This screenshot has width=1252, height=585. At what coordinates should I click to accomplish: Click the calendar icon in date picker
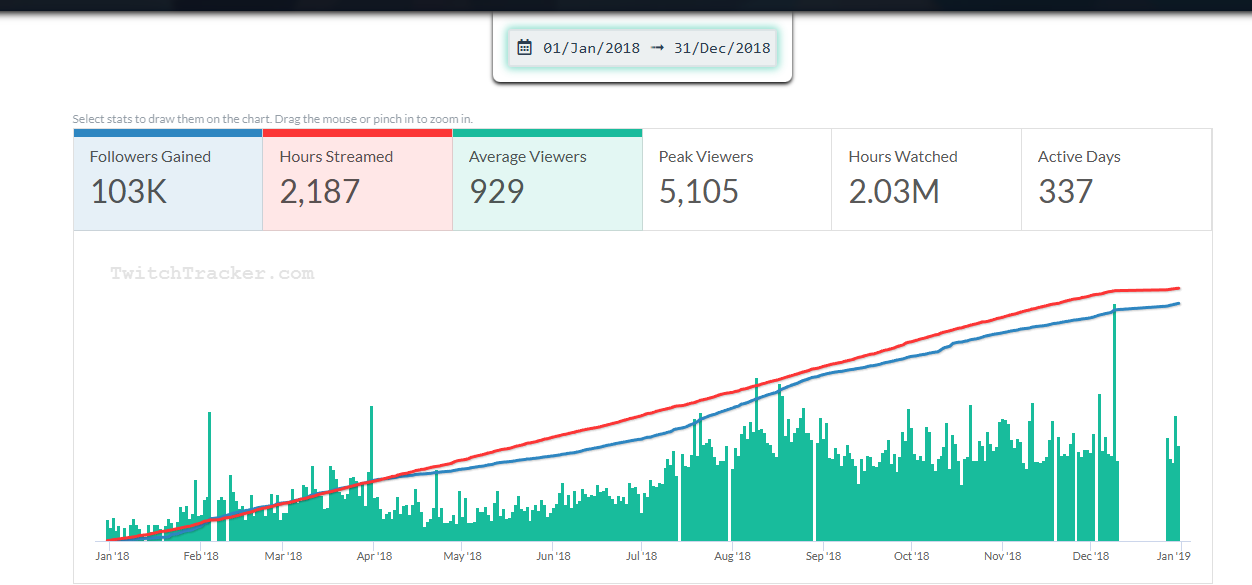524,47
